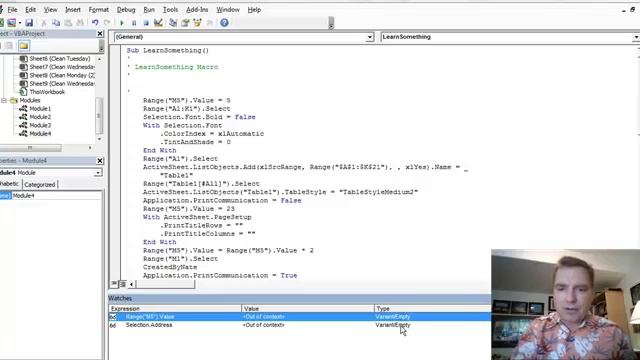Viewport: 640px width, 360px height.
Task: Click the Find binoculars icon
Action: [x=80, y=23]
